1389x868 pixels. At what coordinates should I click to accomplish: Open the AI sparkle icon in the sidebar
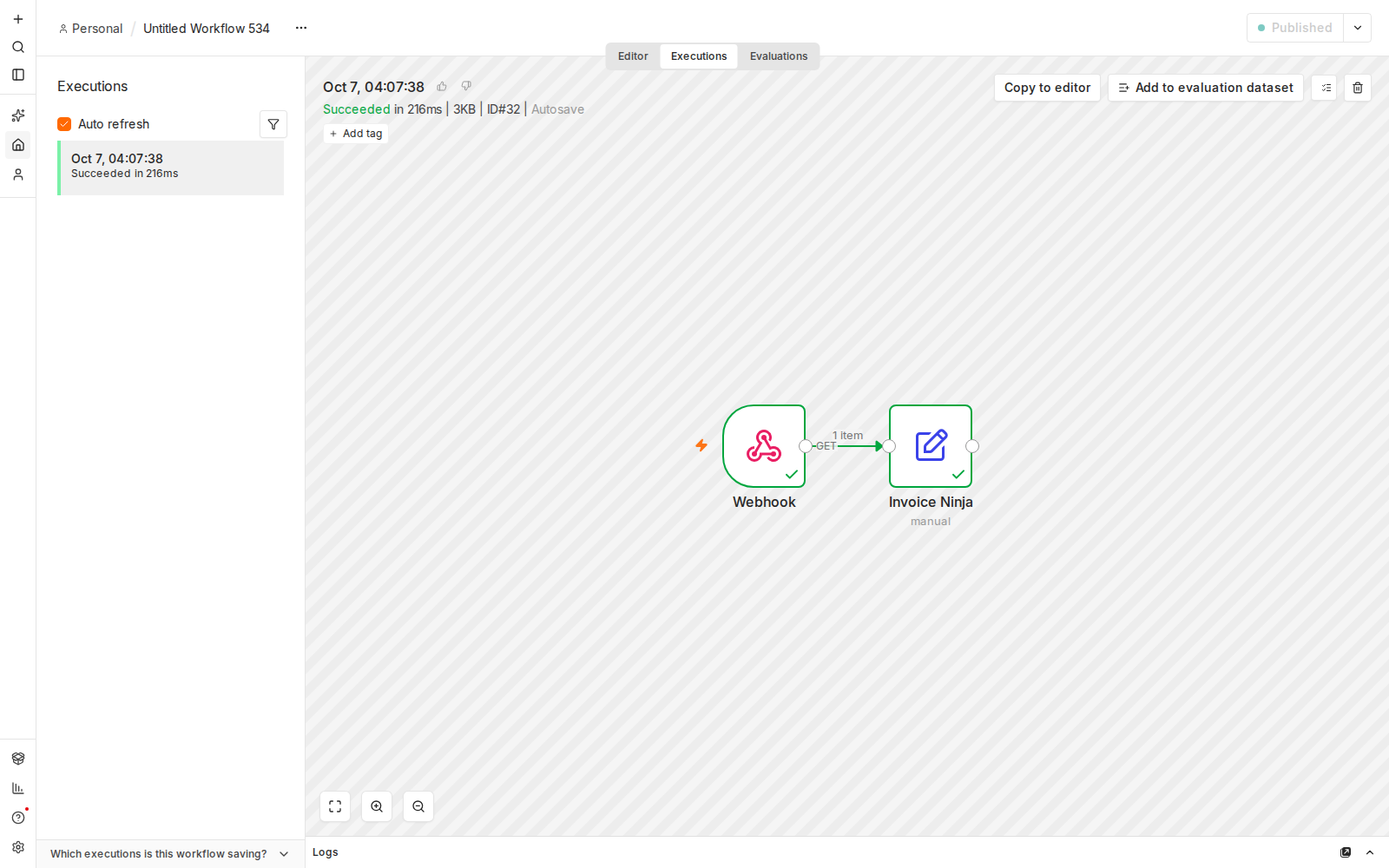coord(18,115)
